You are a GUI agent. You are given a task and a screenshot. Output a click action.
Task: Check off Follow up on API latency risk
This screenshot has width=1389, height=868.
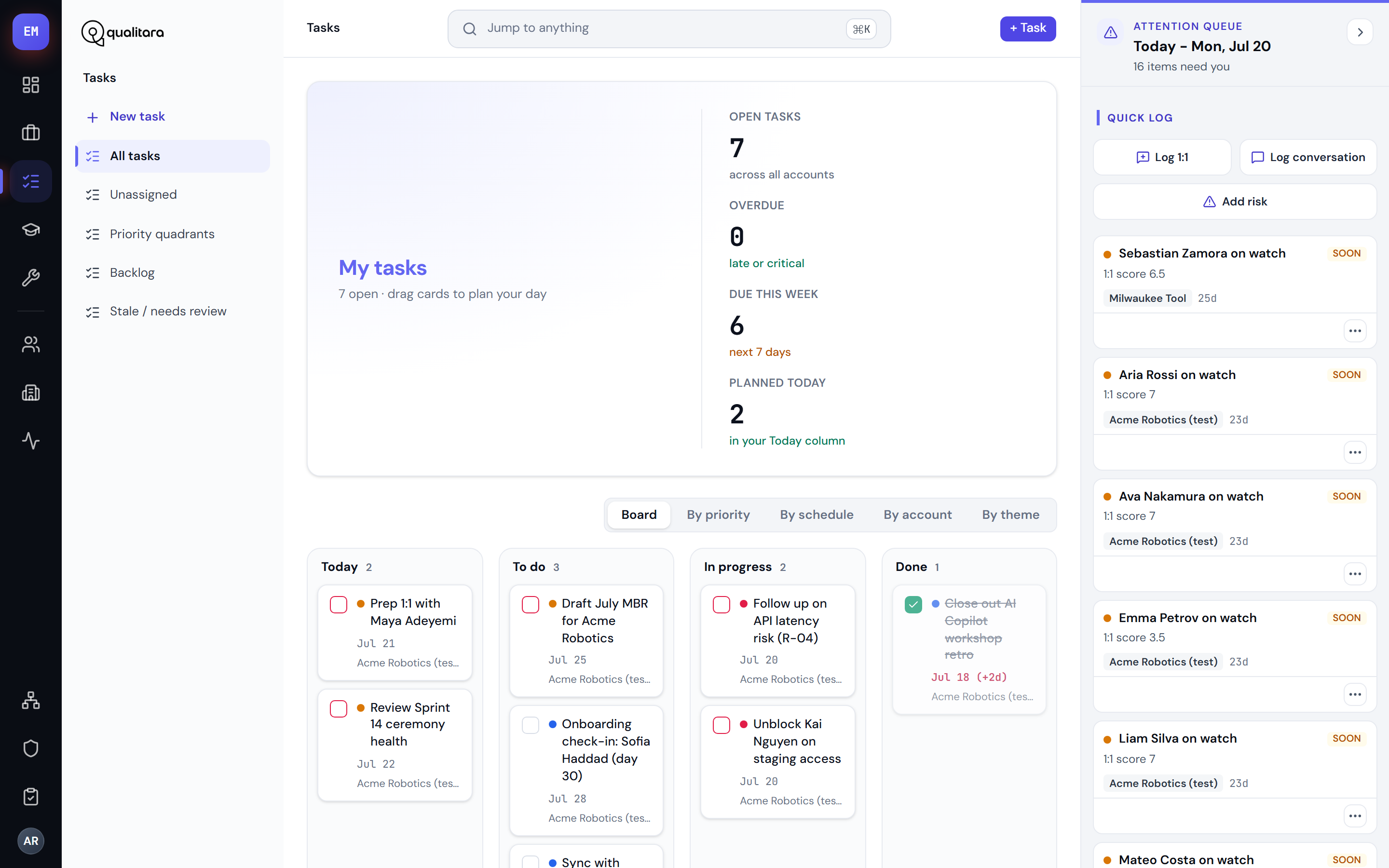tap(722, 605)
